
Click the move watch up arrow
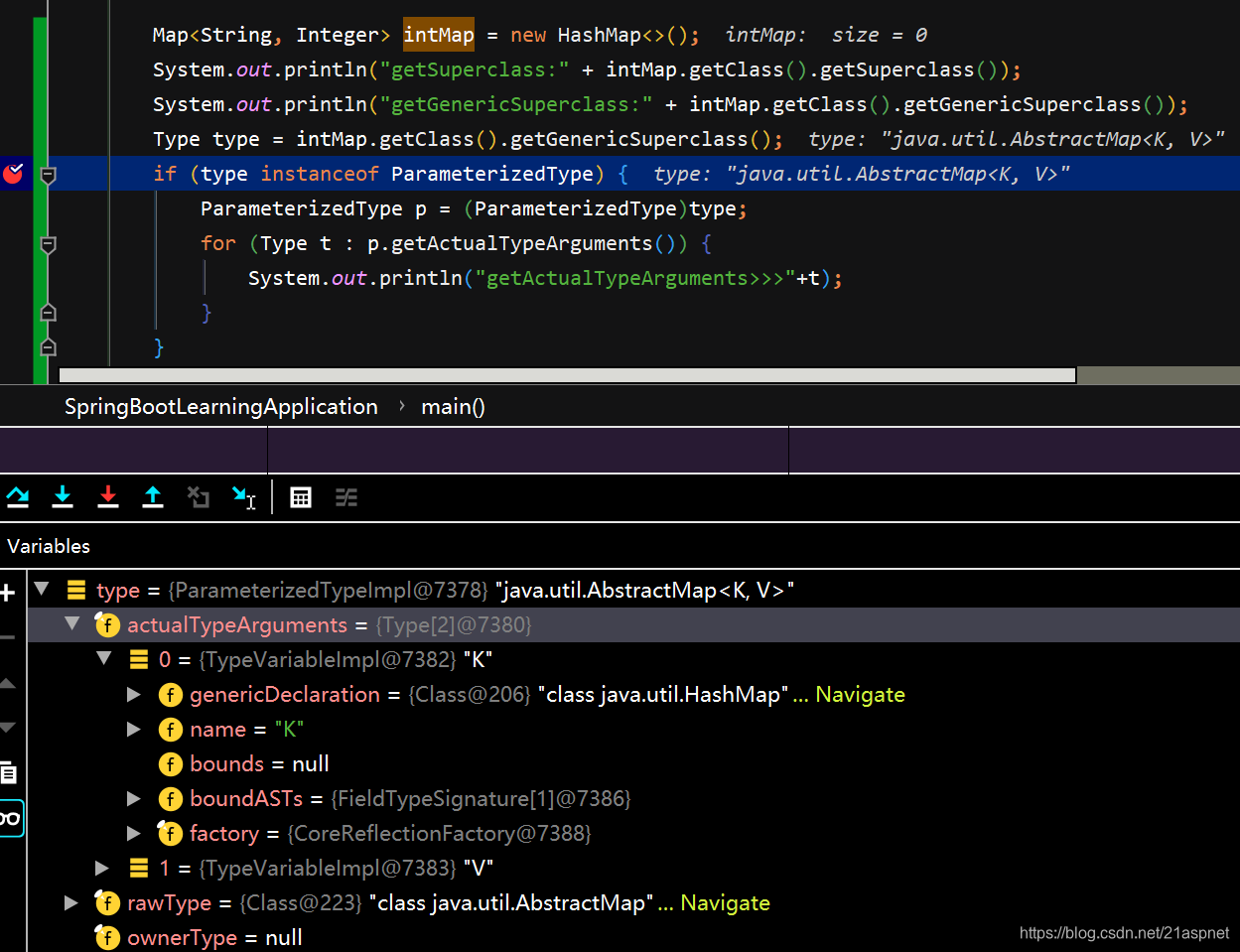tap(7, 683)
